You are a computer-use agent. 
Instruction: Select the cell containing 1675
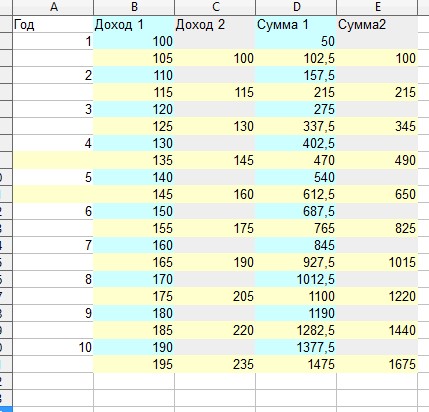click(x=377, y=364)
